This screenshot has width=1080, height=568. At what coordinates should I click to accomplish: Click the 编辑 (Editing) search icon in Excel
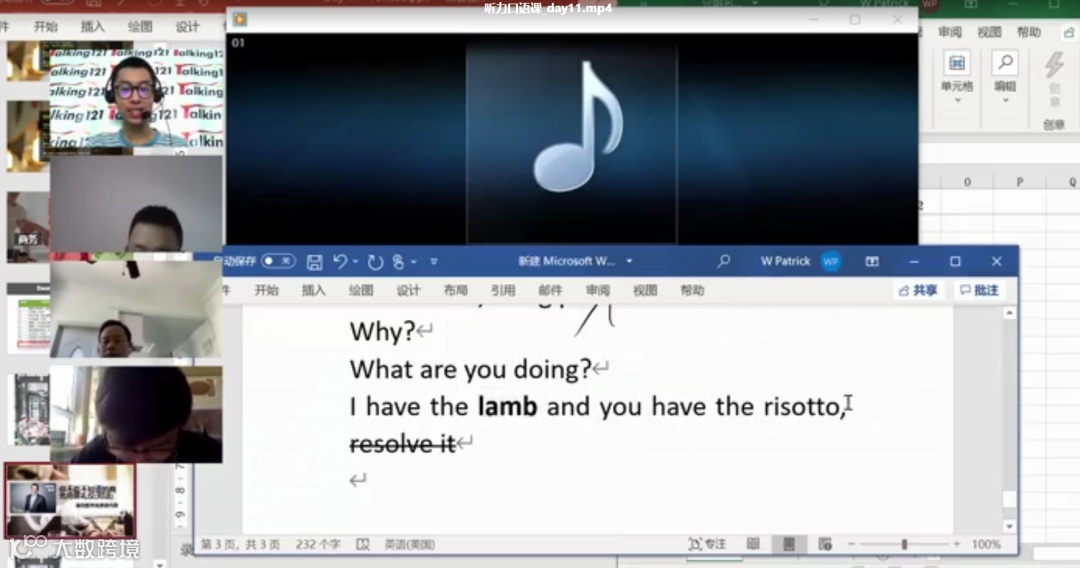[1005, 63]
